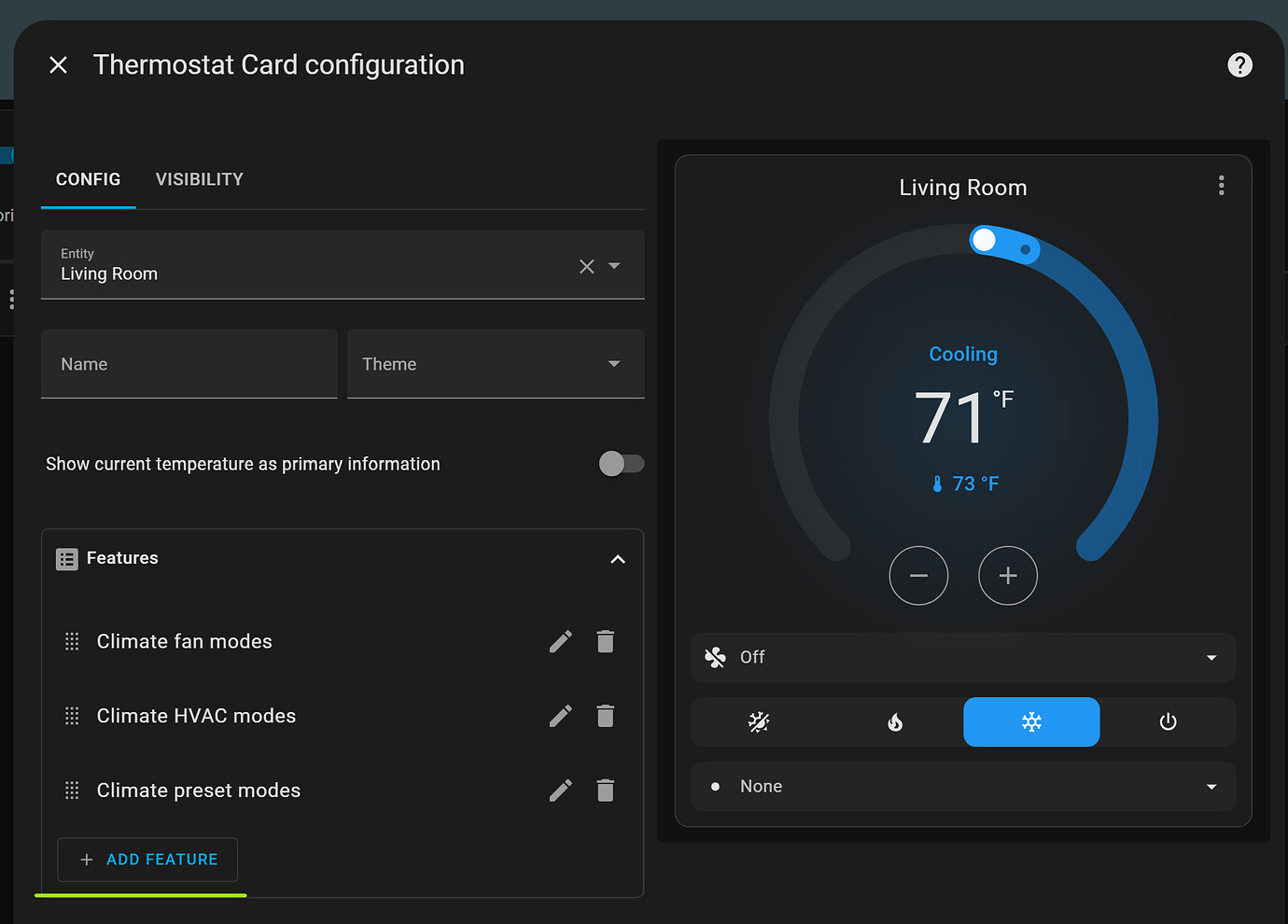The image size is (1288, 924).
Task: Keep the snowflake cooling mode selected
Action: (x=1031, y=721)
